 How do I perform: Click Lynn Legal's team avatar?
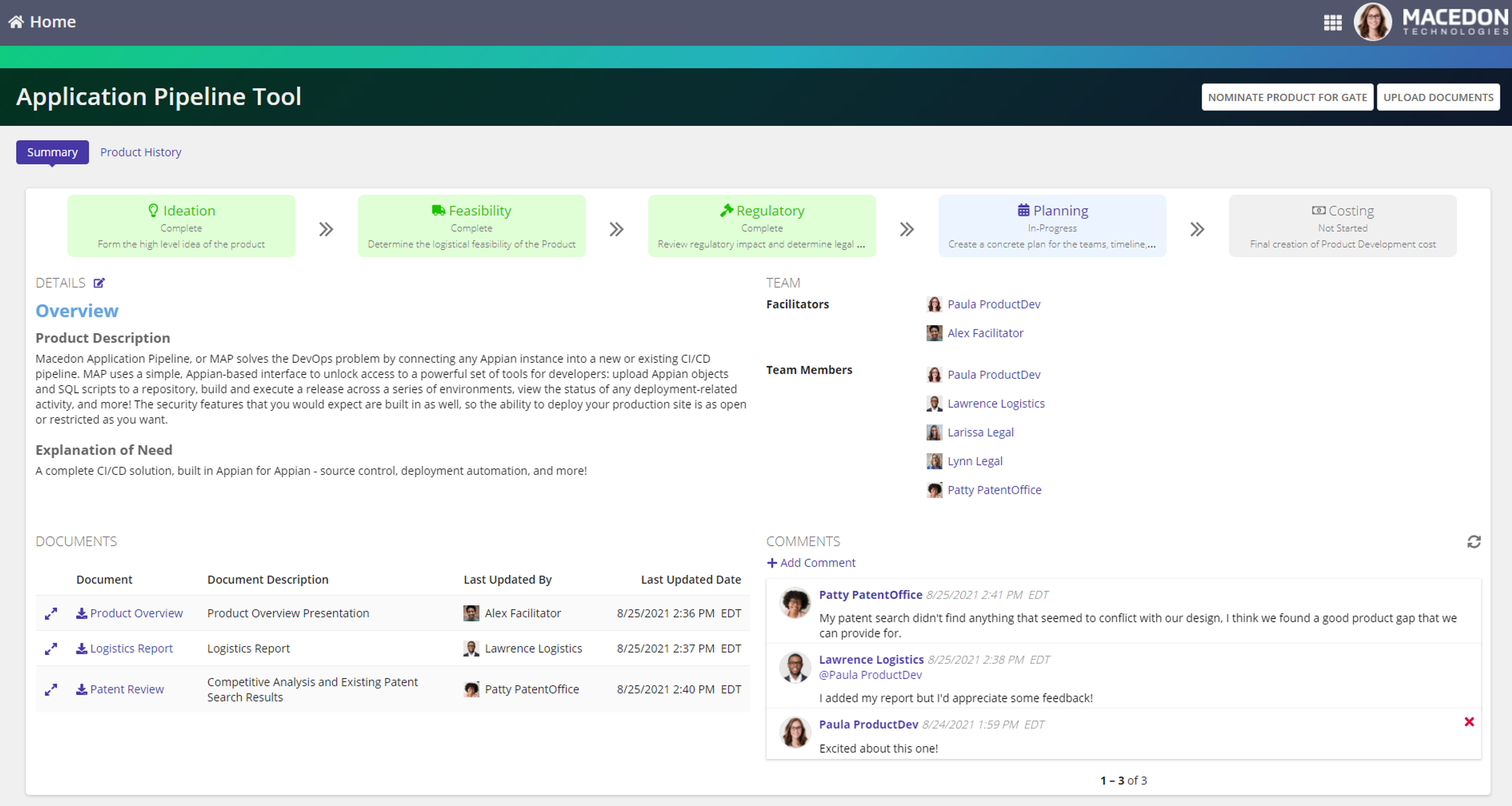click(x=934, y=461)
